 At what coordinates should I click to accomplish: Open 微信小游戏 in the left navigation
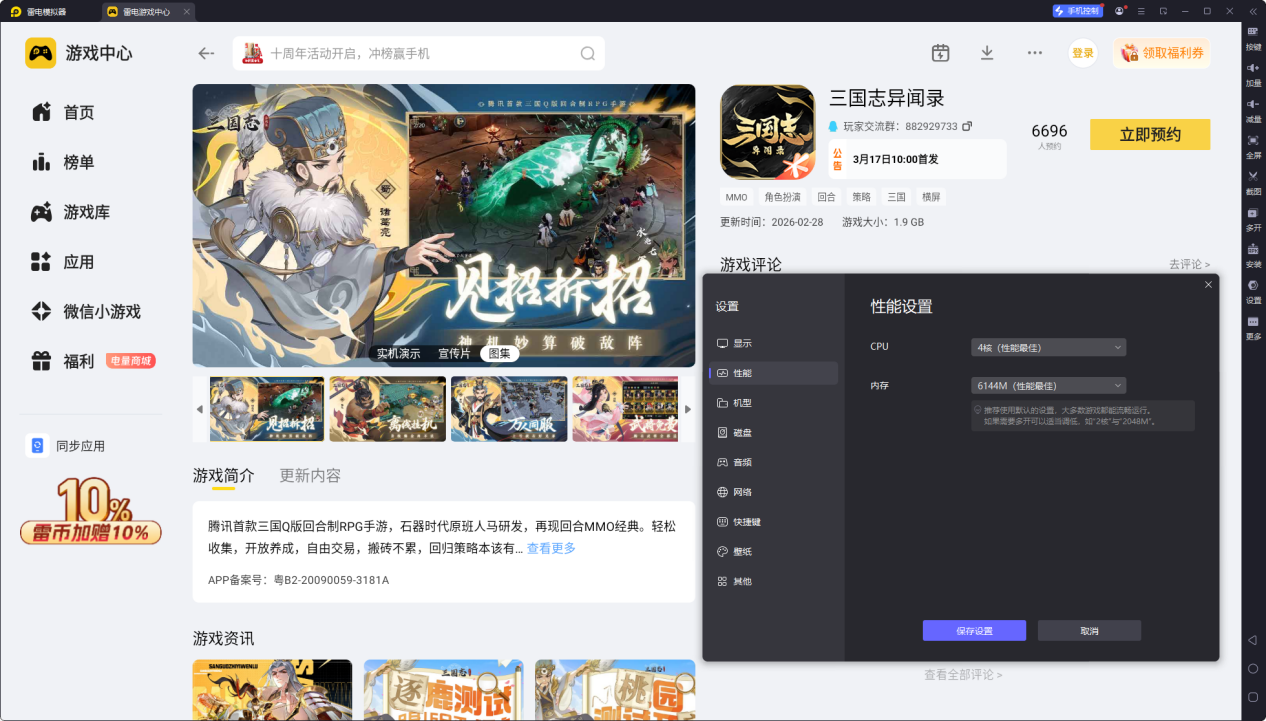85,312
